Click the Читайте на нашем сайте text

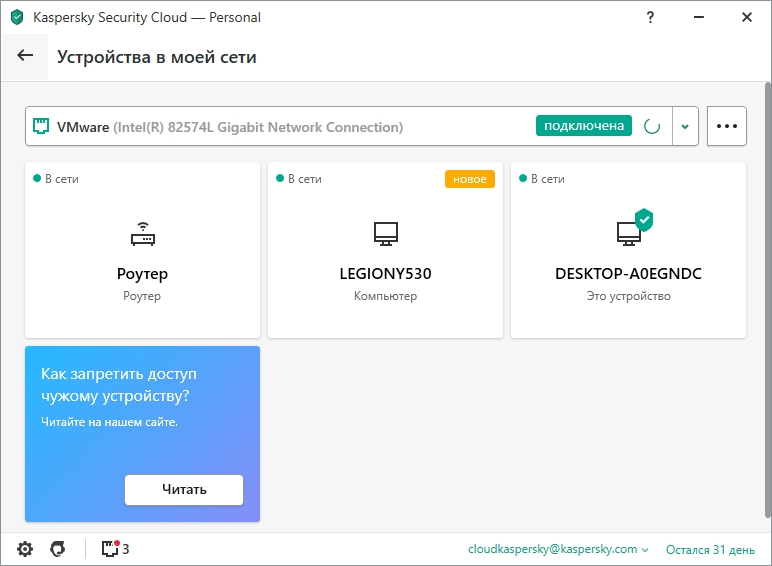[109, 422]
